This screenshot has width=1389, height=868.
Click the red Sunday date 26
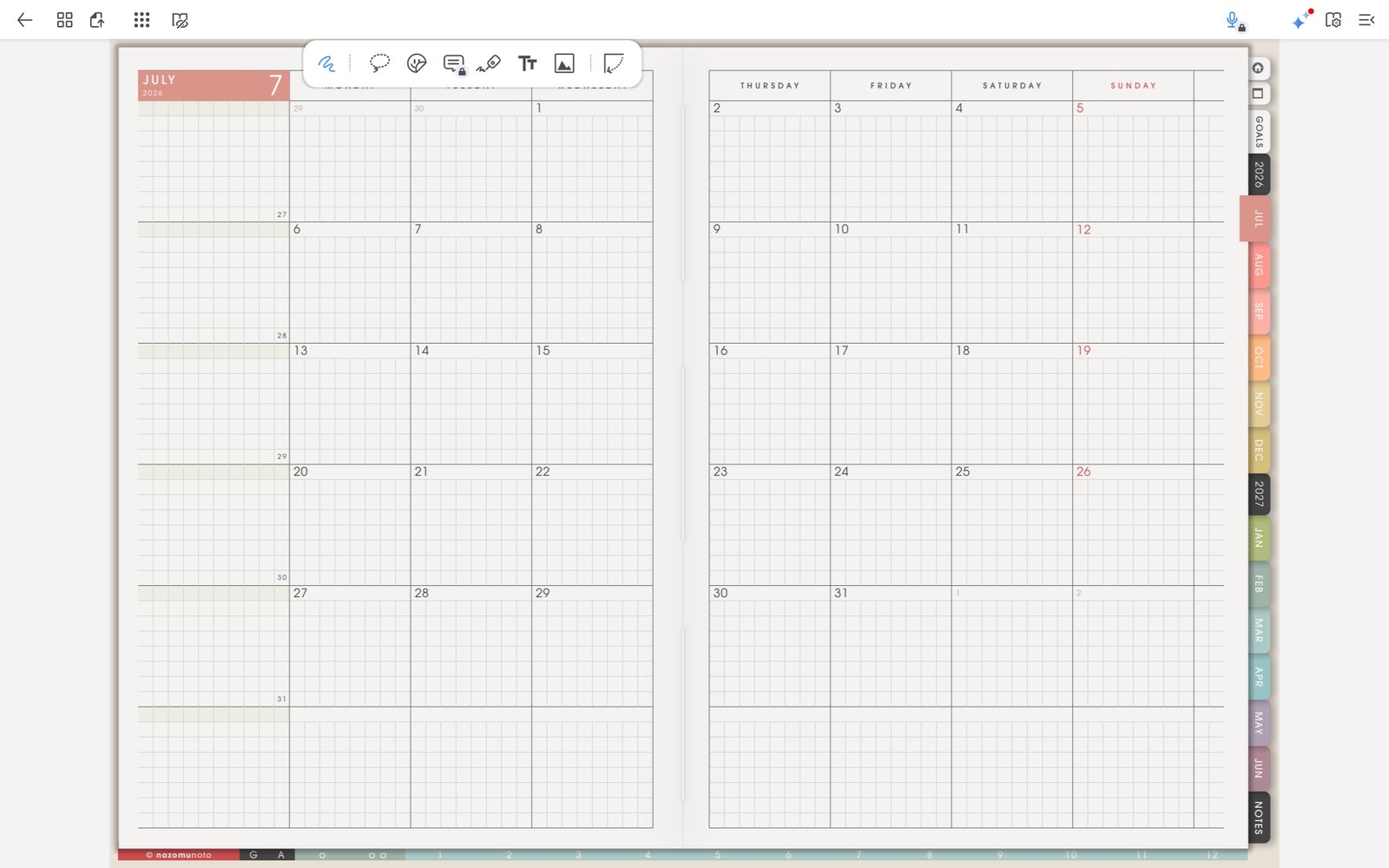[x=1083, y=471]
